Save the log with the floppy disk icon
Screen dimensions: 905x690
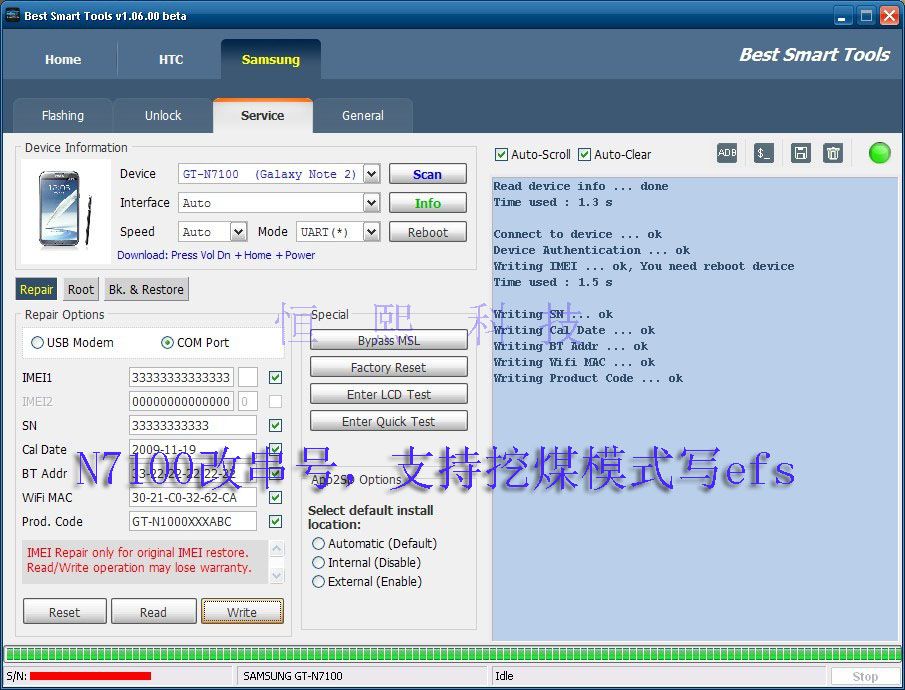coord(800,153)
